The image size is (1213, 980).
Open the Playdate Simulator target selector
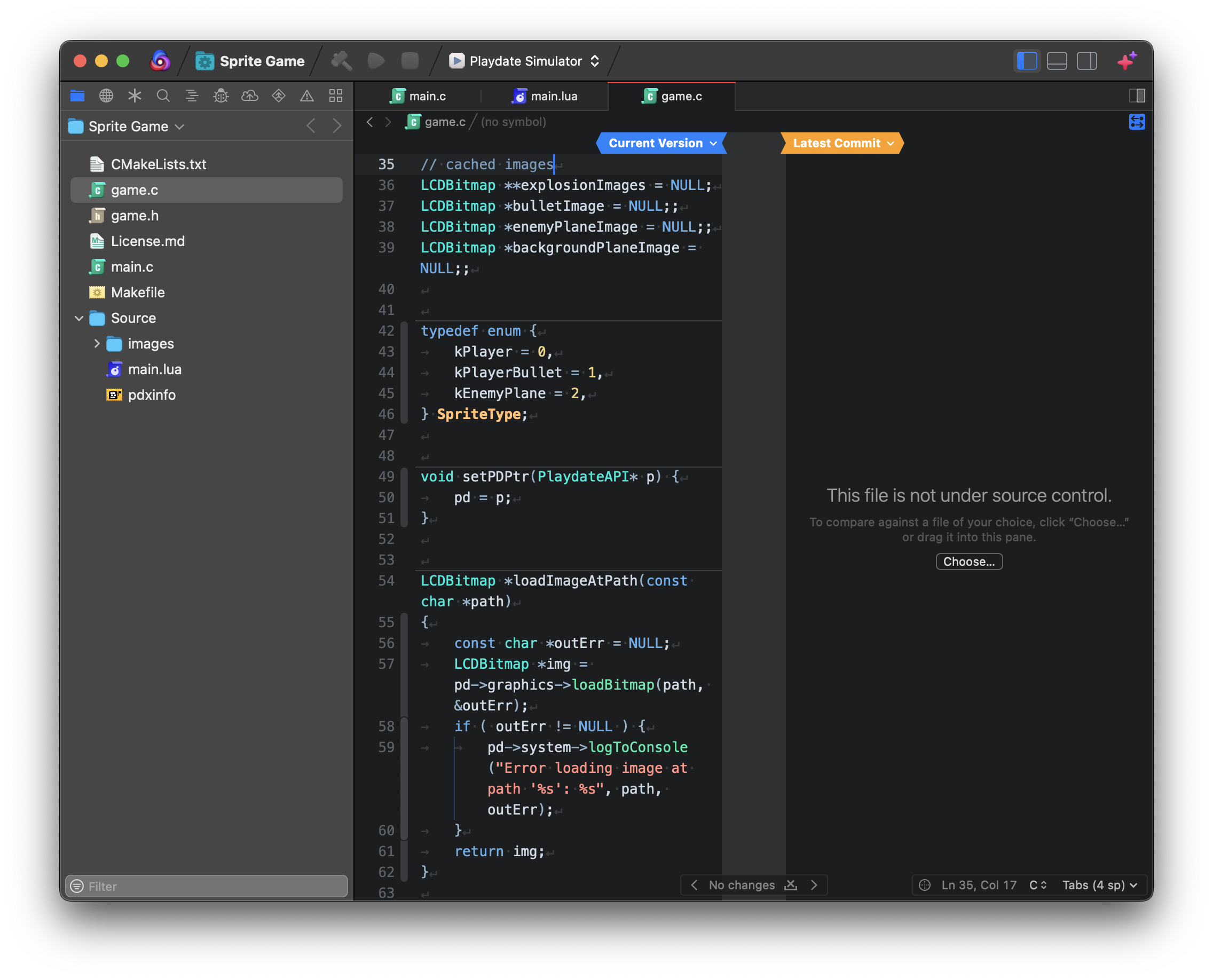[x=524, y=61]
